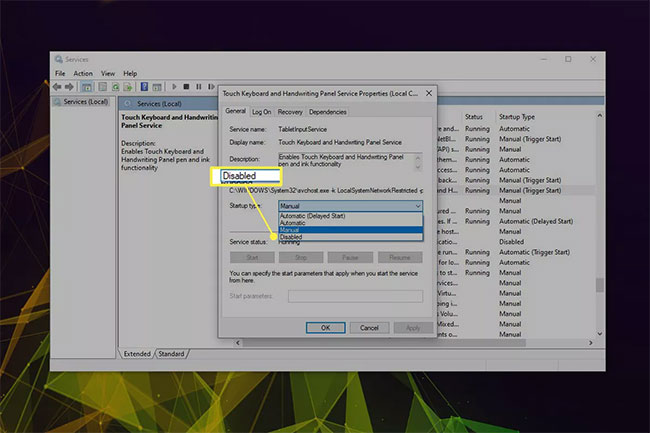Image resolution: width=650 pixels, height=433 pixels.
Task: Click into the Start parameters field
Action: tap(355, 296)
